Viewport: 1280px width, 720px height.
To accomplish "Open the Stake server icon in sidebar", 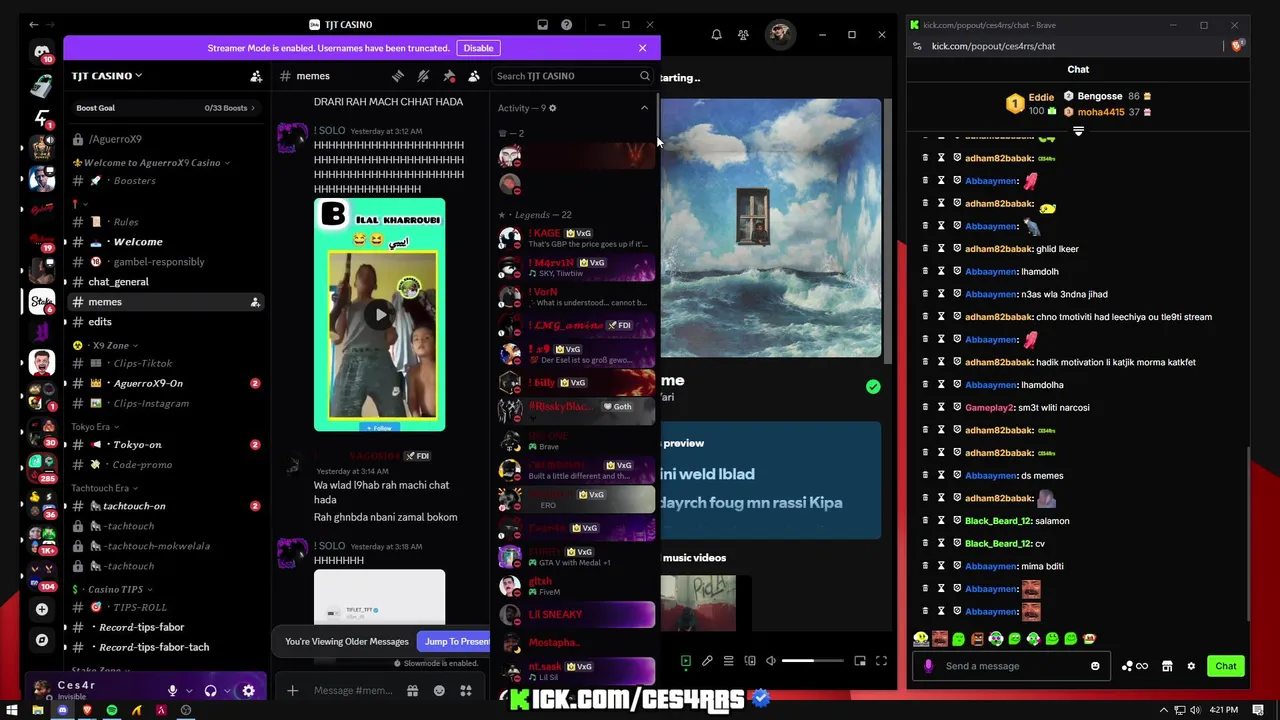I will coord(42,301).
